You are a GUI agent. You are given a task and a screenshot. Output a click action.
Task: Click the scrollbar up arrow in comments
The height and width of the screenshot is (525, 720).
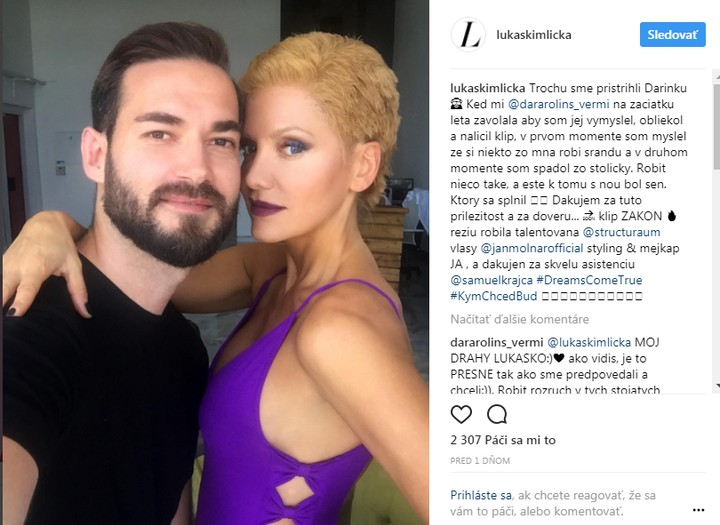point(717,78)
